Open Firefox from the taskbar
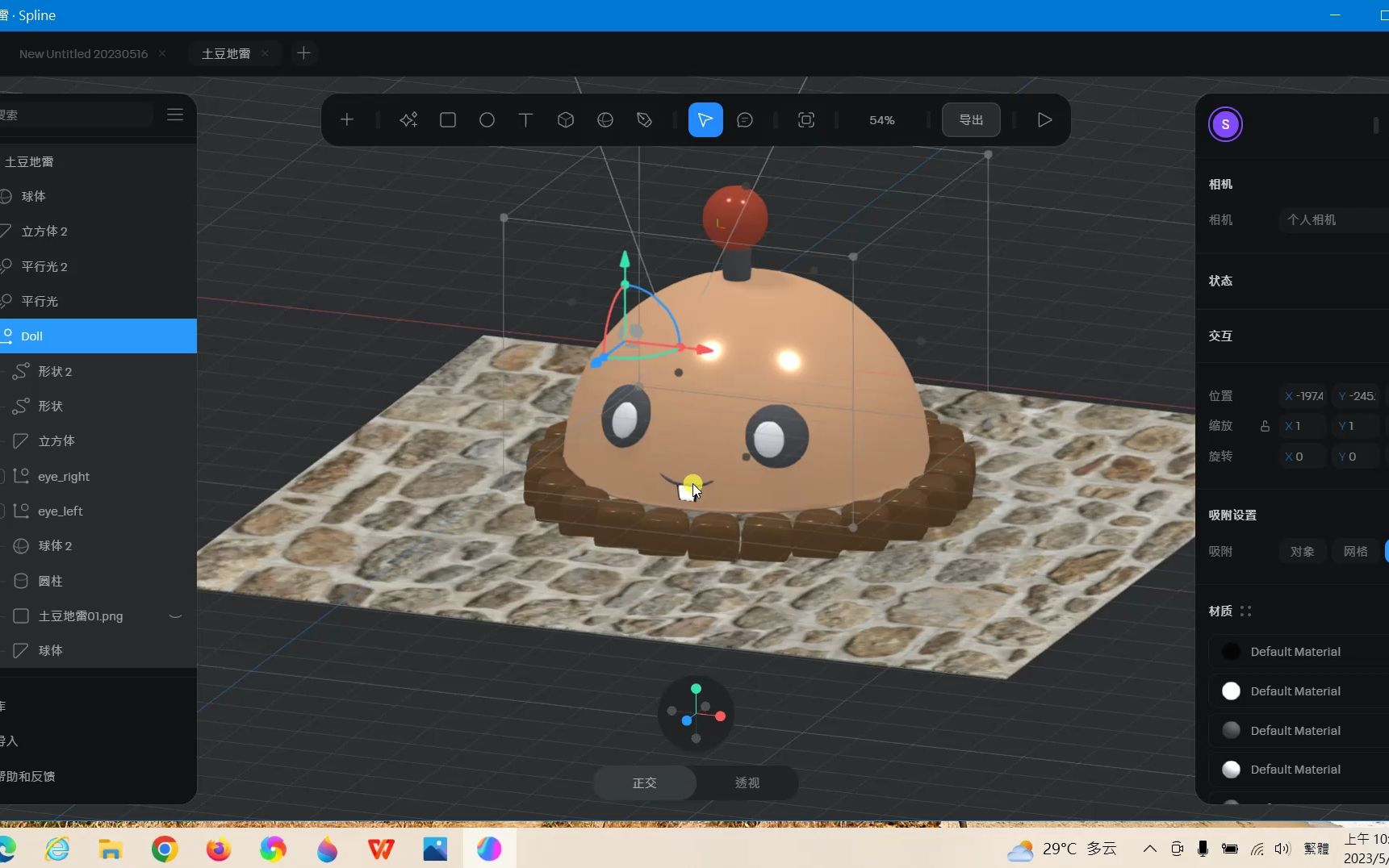1389x868 pixels. [218, 849]
